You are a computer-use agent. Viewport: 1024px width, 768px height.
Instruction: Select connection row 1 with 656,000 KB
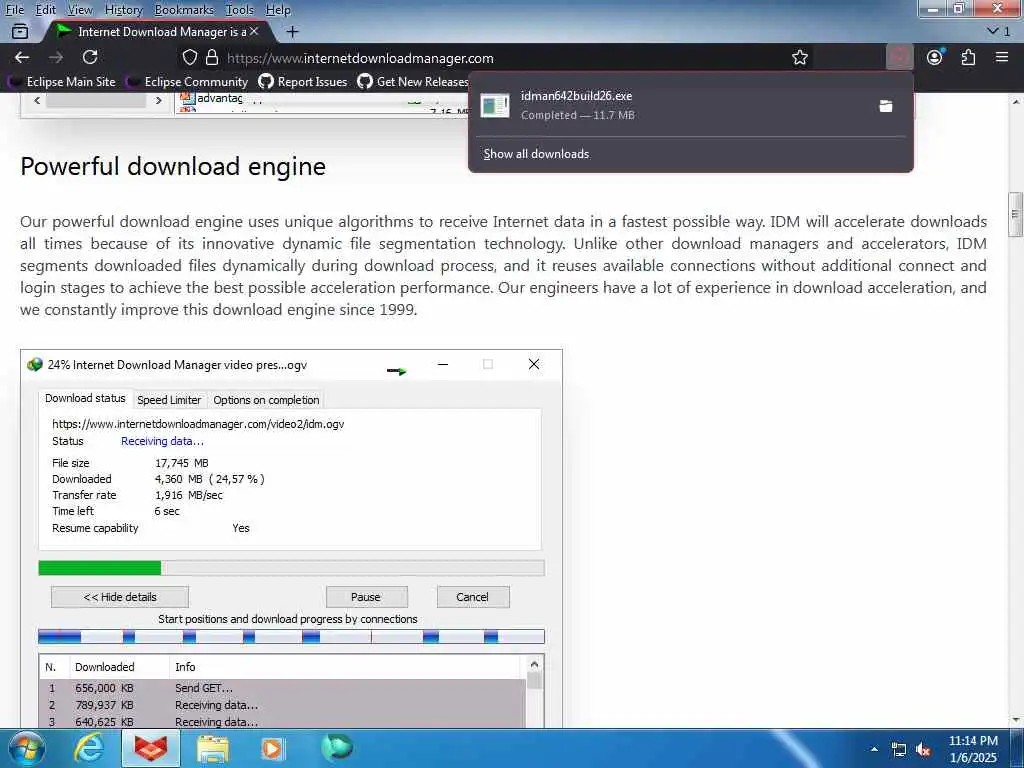282,688
